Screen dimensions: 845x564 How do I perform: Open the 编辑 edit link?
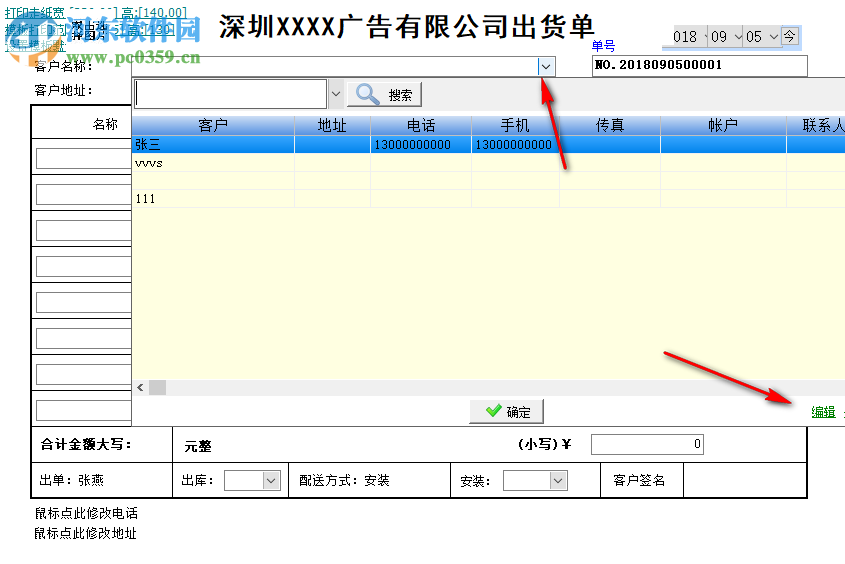tap(823, 412)
